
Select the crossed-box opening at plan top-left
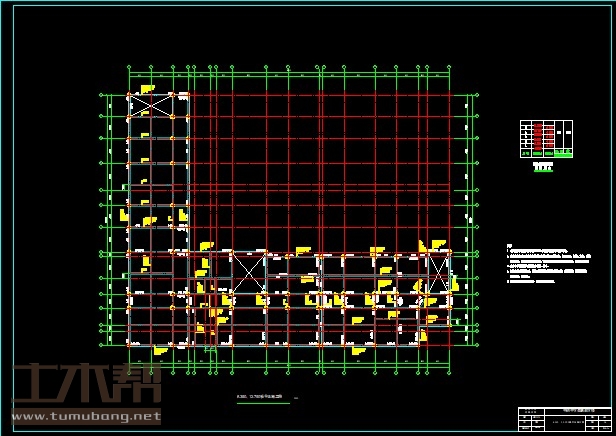point(146,102)
